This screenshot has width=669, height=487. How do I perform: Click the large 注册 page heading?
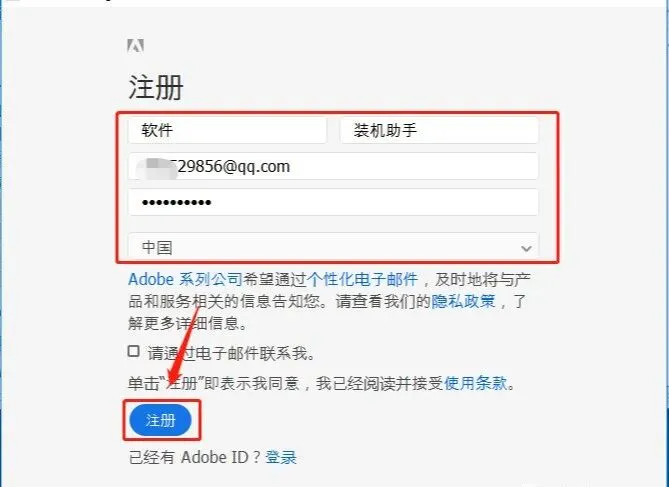[156, 87]
